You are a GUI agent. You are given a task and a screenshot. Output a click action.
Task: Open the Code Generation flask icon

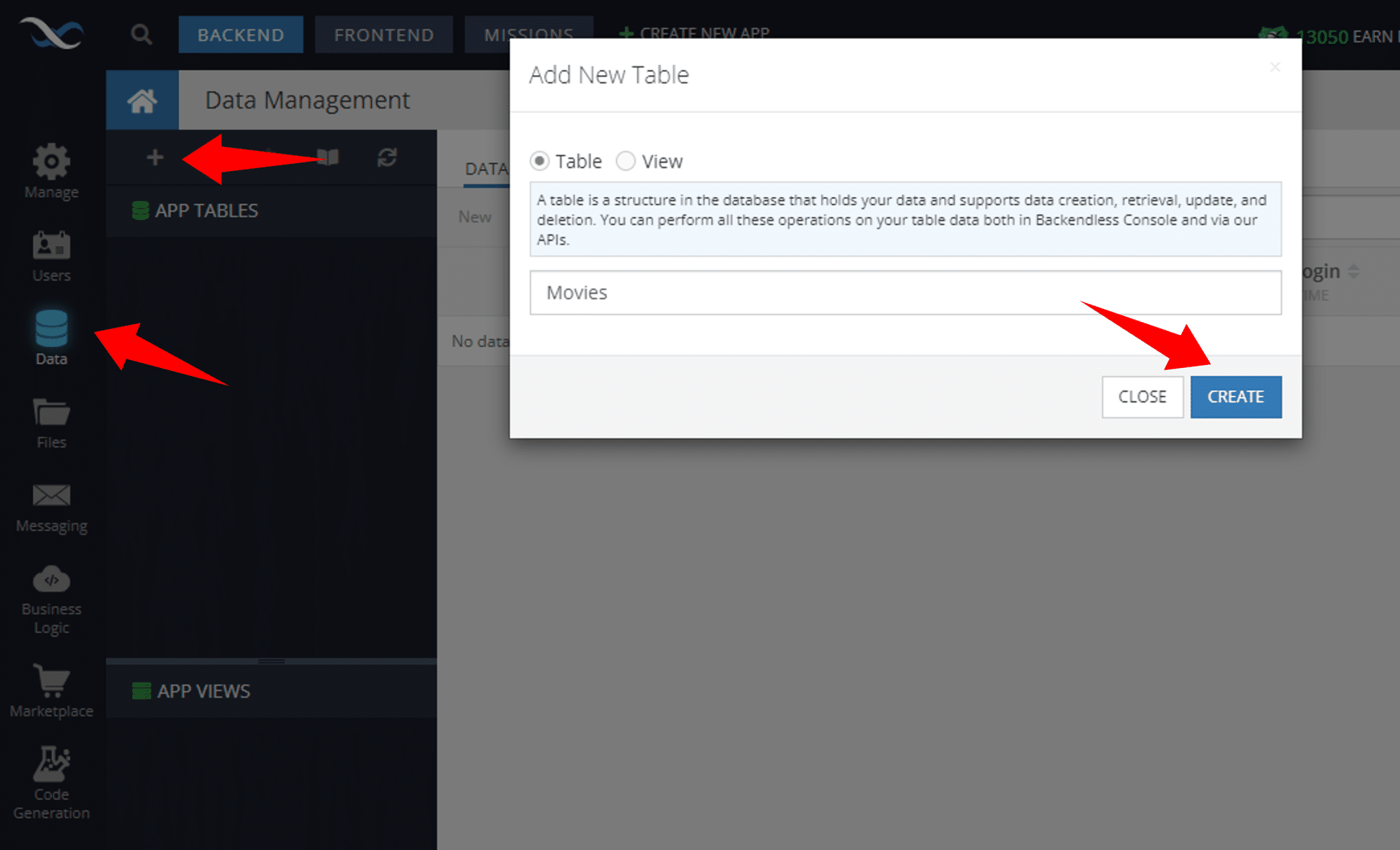(x=51, y=764)
